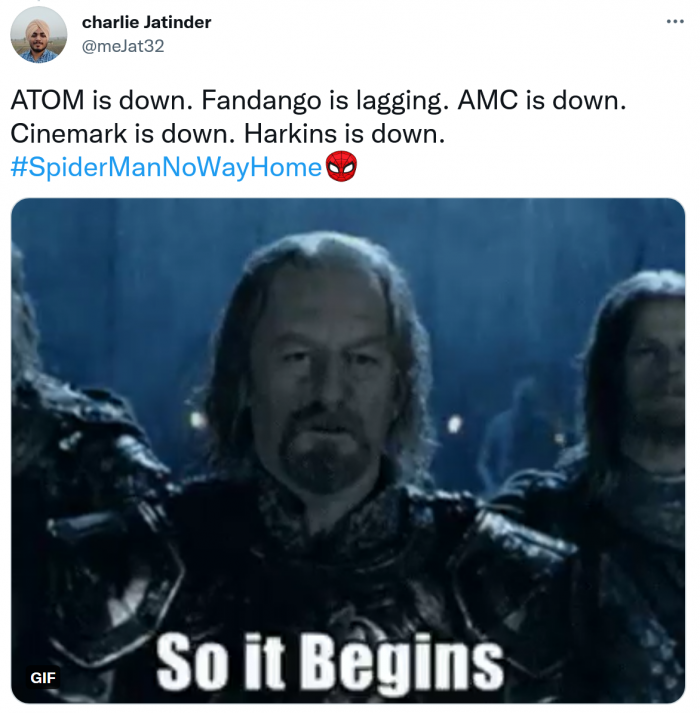
Task: Click the words 'Fandango is lagging.'
Action: [325, 100]
